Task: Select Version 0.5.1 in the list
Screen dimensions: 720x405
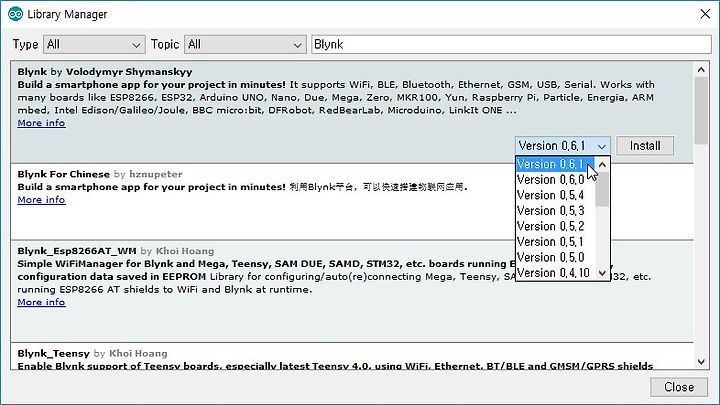Action: [555, 242]
